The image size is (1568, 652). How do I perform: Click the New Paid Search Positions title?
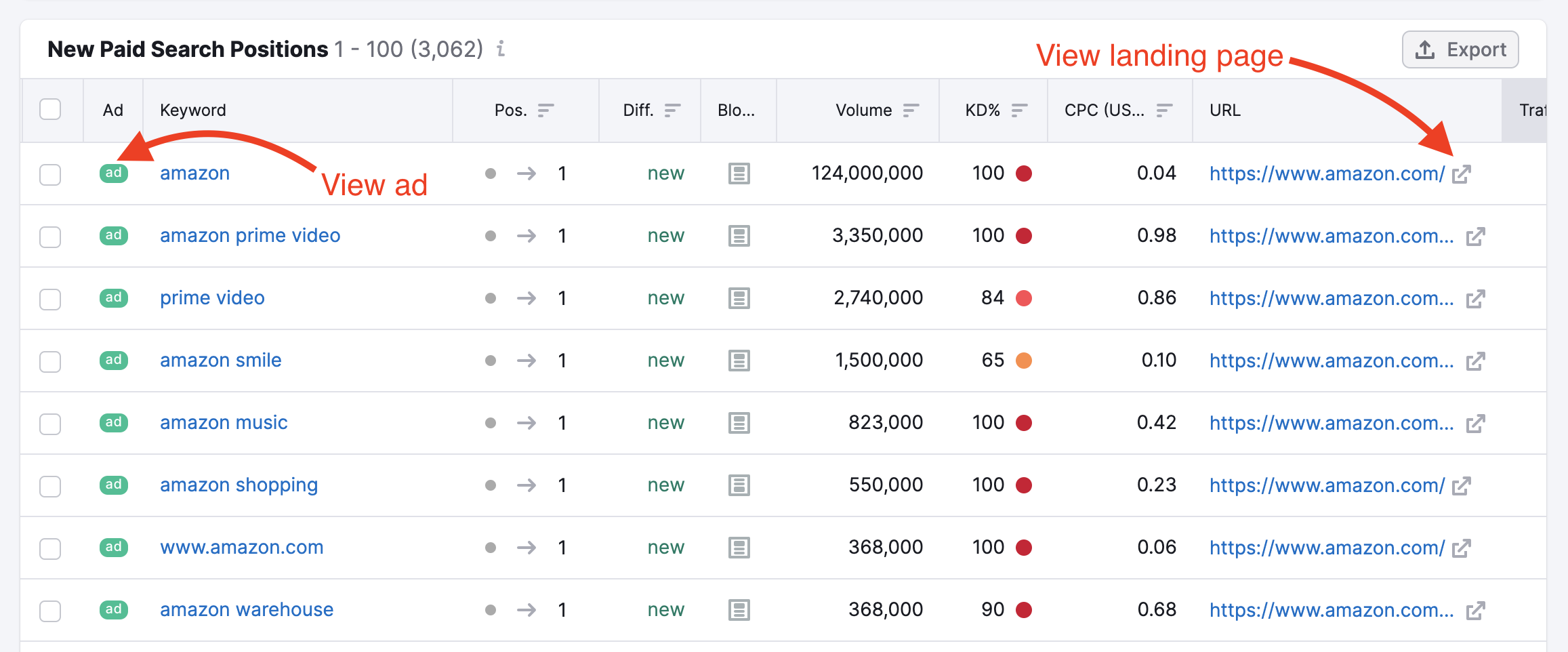188,49
